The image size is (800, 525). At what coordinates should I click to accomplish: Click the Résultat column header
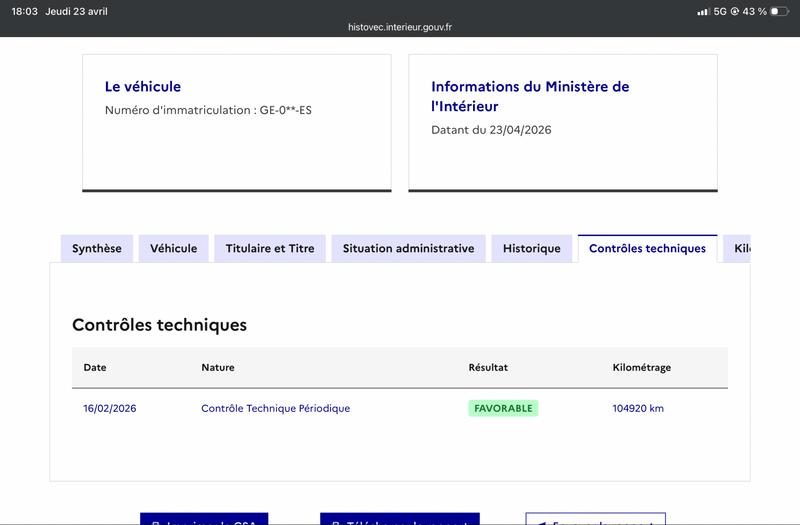click(488, 368)
